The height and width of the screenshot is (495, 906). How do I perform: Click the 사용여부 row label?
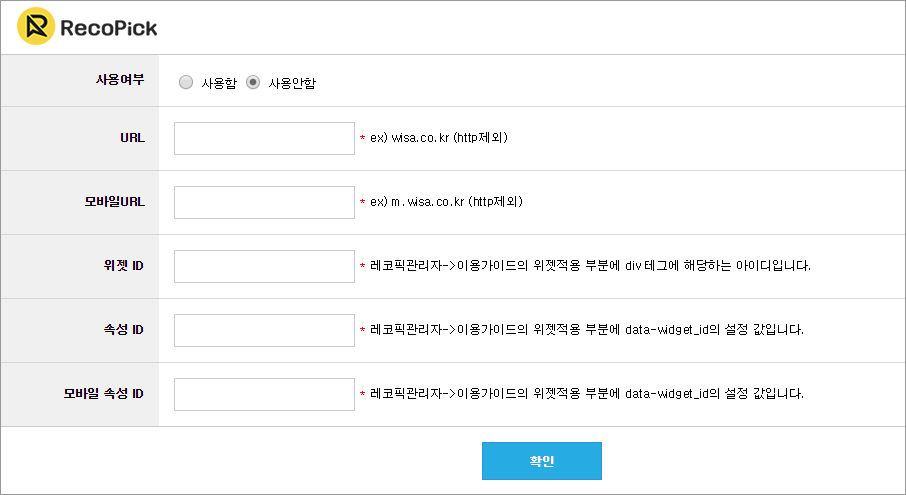coord(120,80)
